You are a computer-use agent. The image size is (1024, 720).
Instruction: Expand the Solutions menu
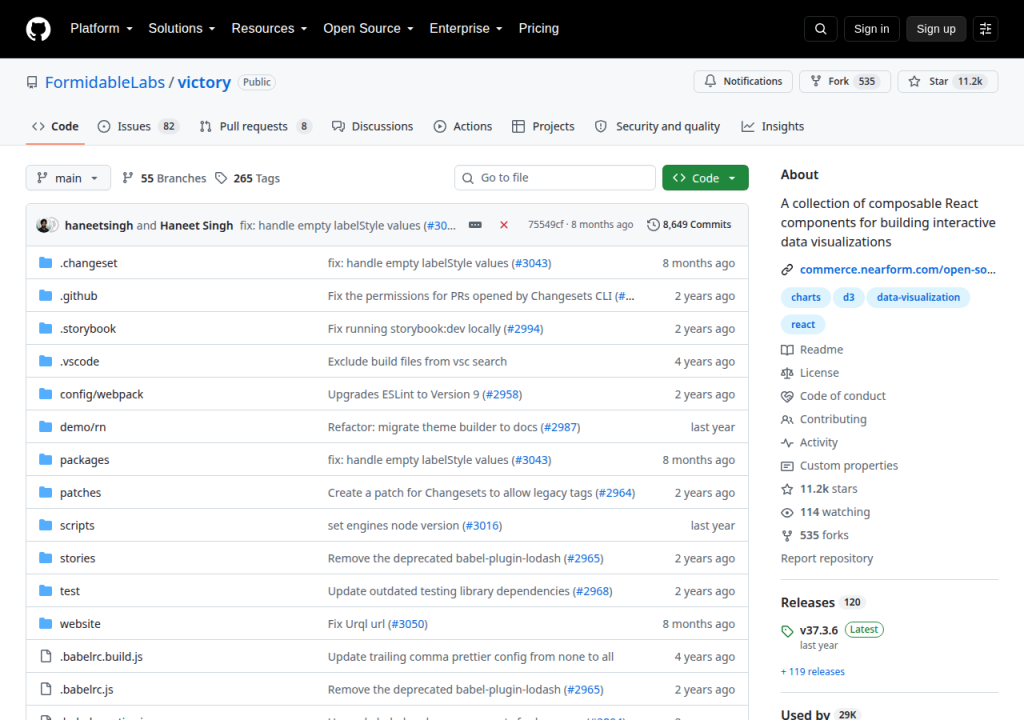click(x=182, y=29)
